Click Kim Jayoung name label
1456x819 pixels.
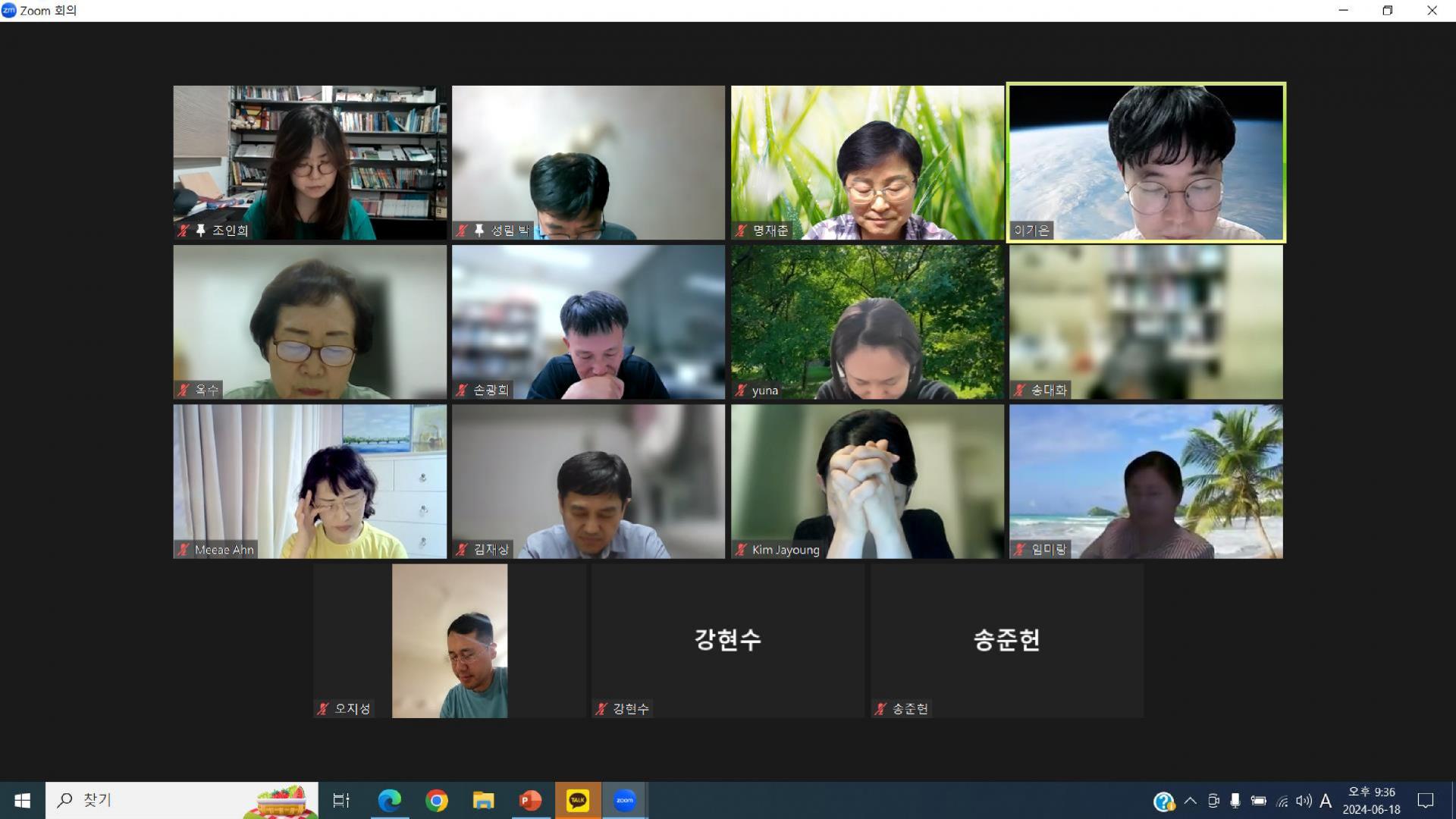tap(786, 550)
